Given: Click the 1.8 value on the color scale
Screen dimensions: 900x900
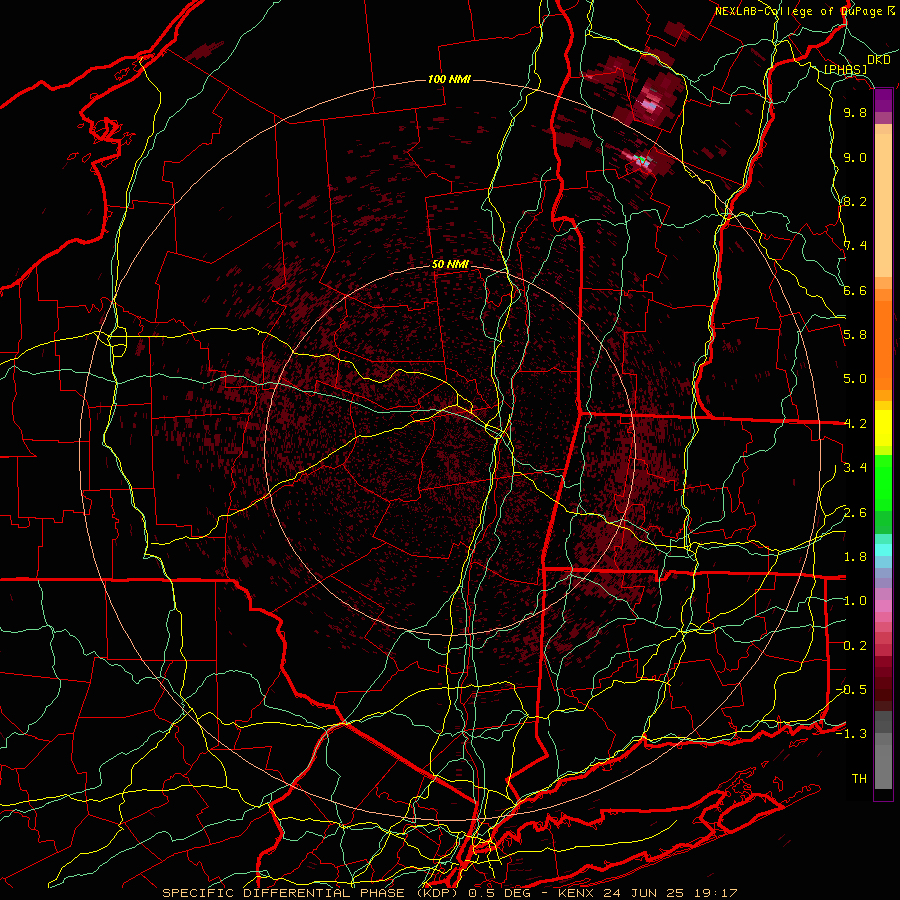Looking at the screenshot, I should 855,557.
